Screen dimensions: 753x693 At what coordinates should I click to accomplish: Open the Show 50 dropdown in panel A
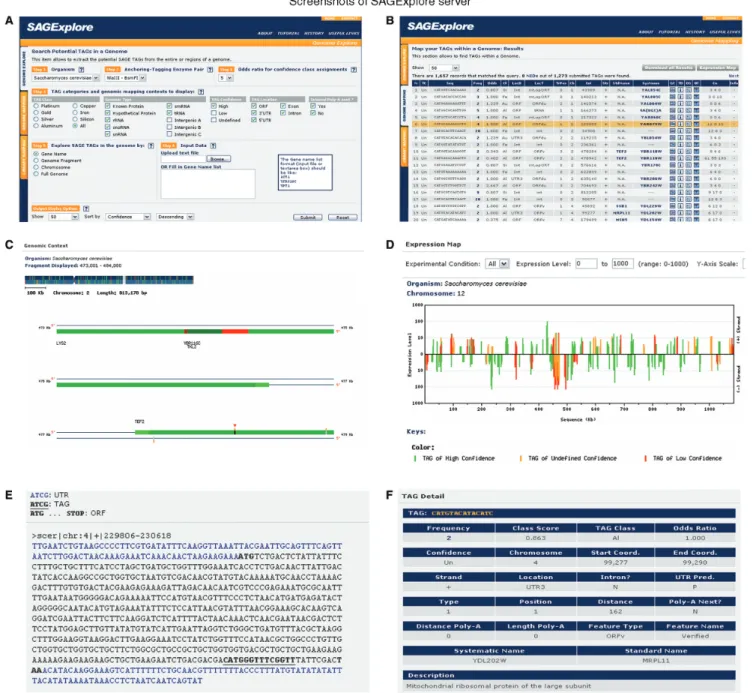click(63, 217)
